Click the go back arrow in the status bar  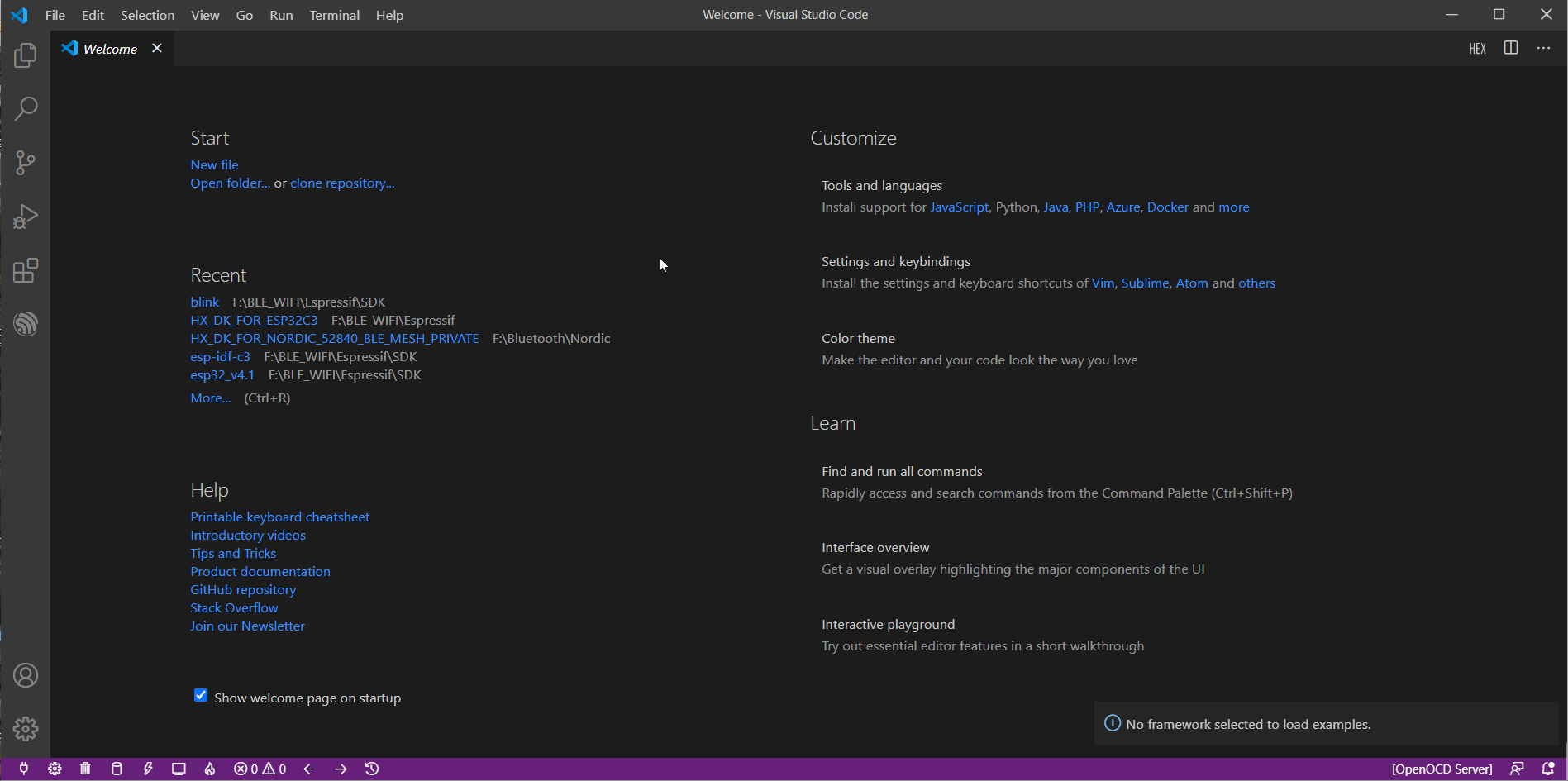click(x=310, y=769)
